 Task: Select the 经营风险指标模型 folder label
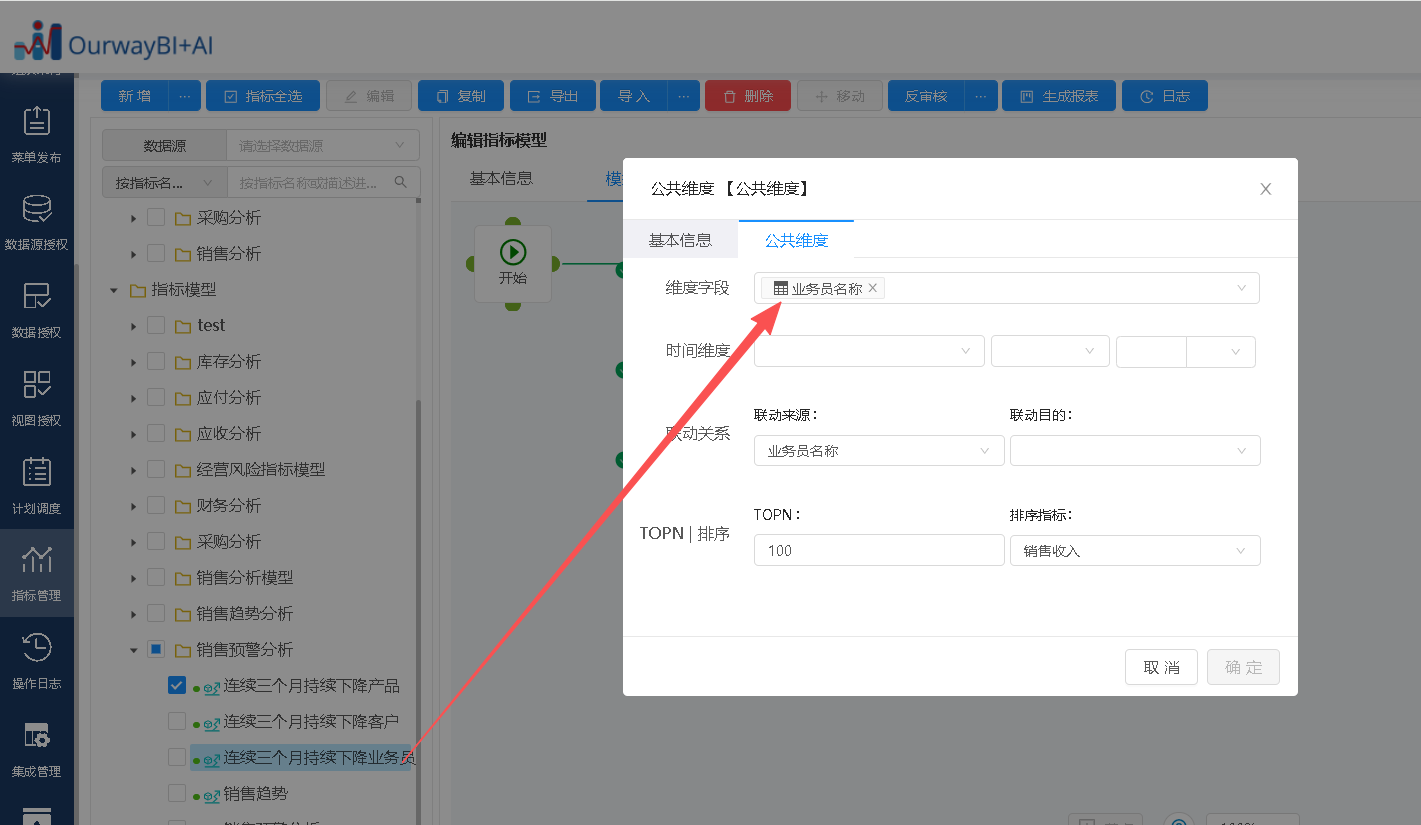click(261, 470)
